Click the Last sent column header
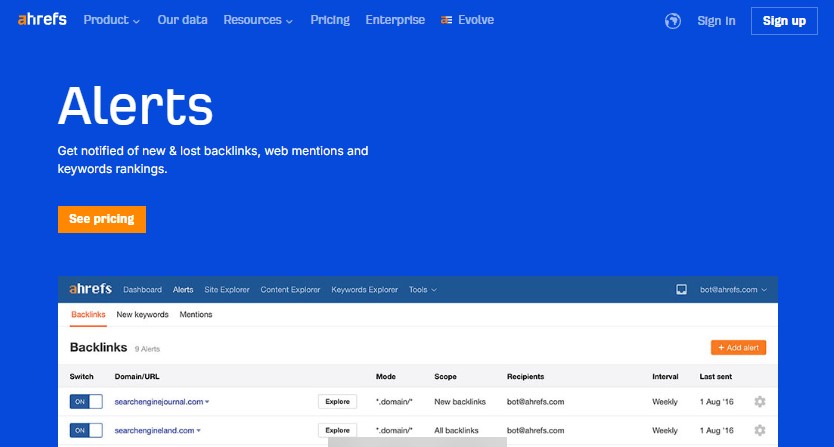The width and height of the screenshot is (834, 447). coord(716,376)
